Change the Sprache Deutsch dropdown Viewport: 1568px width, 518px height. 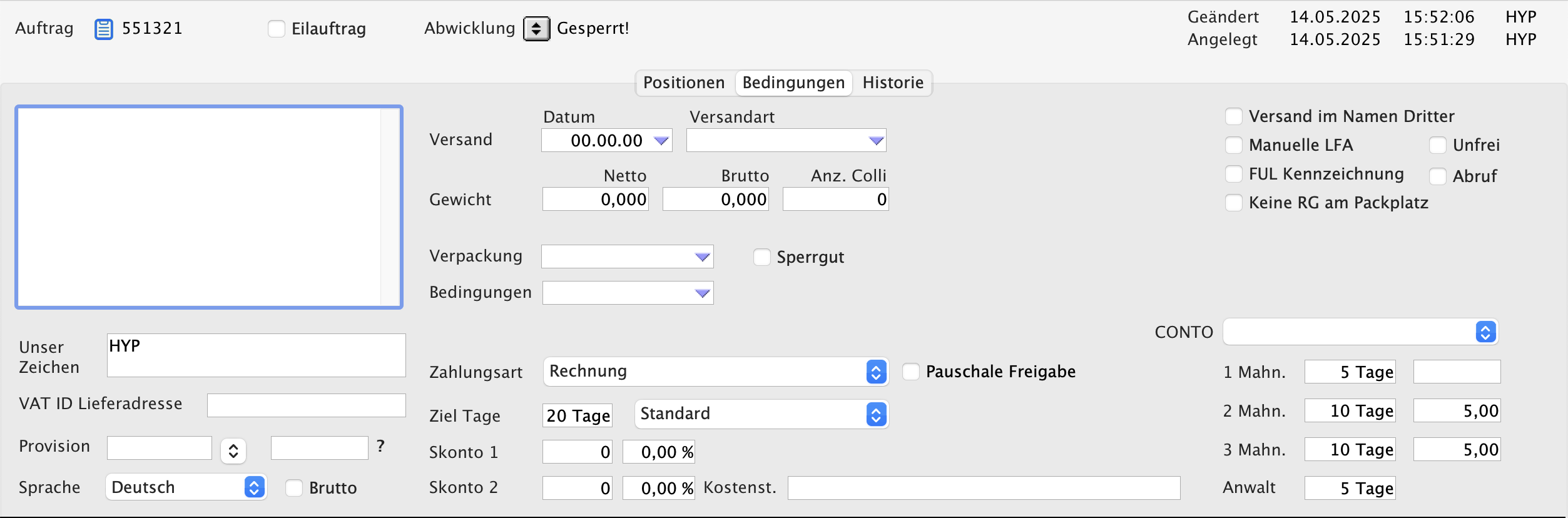253,487
